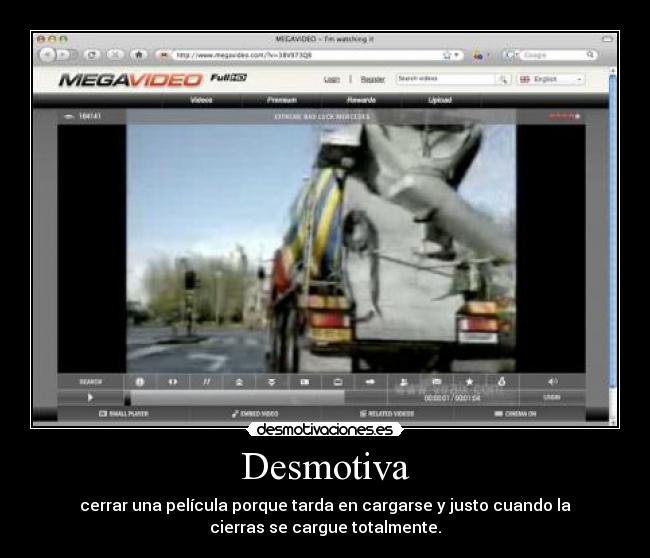Click EMBED VIDEO option
The height and width of the screenshot is (558, 650).
click(255, 414)
